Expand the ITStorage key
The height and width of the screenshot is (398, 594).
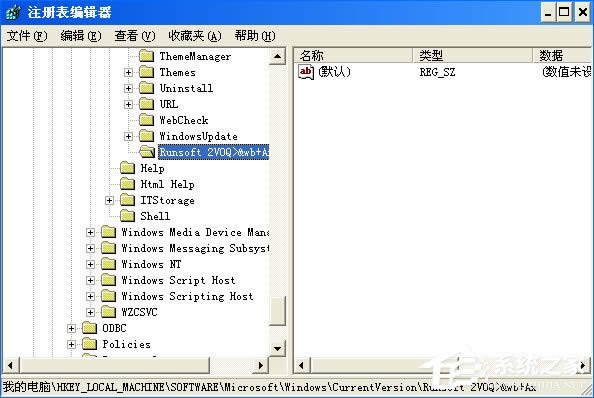(x=109, y=200)
